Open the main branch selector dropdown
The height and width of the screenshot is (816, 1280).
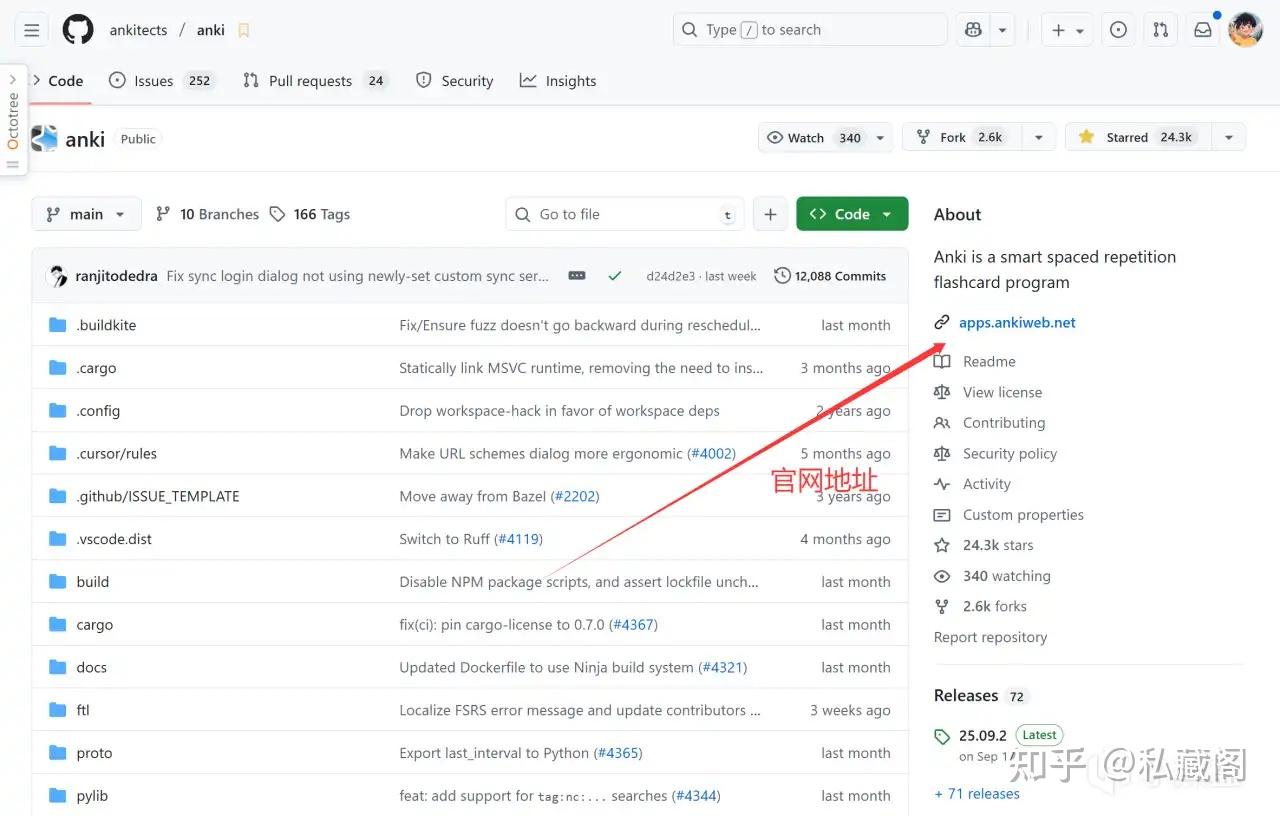[86, 214]
